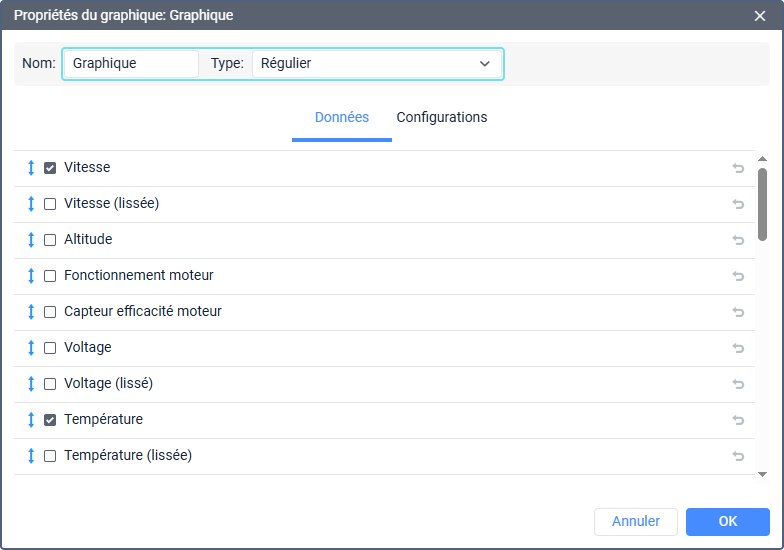This screenshot has height=550, width=784.
Task: Open the Type dropdown showing Régulier
Action: [377, 63]
